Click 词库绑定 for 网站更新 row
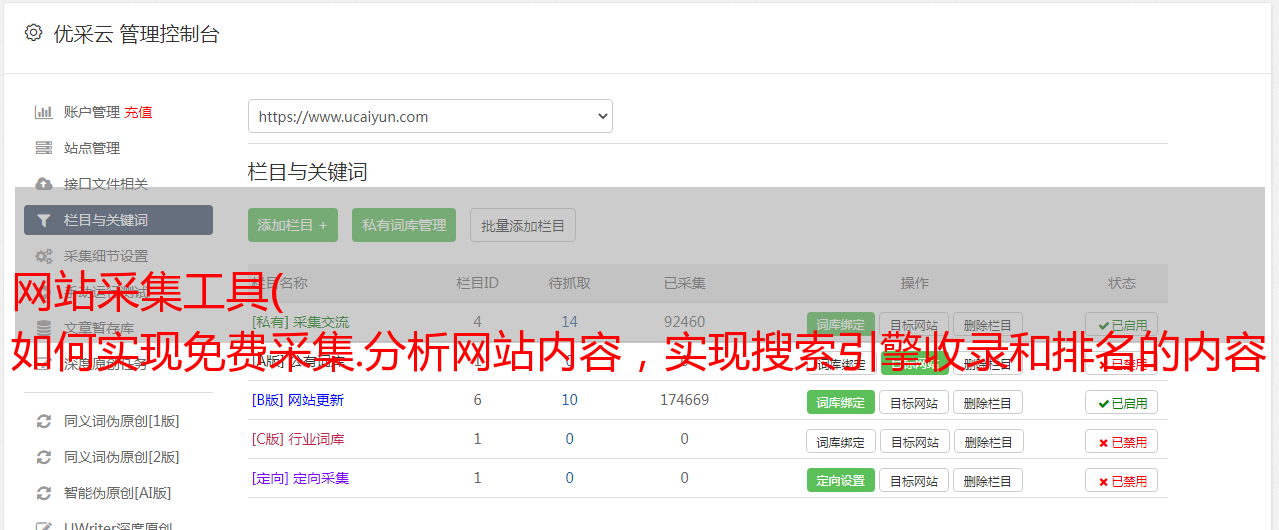This screenshot has width=1279, height=530. click(841, 402)
